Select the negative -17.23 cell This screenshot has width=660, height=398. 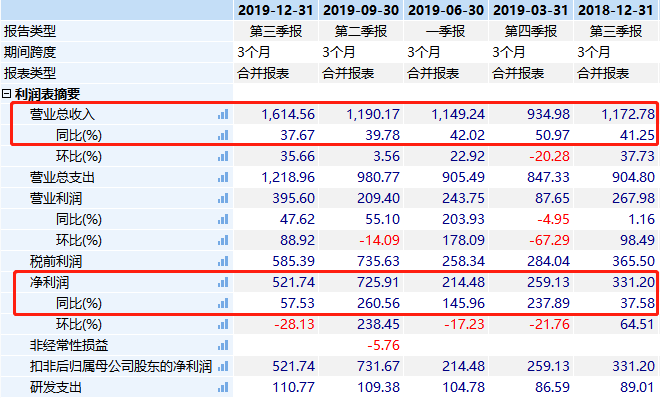pyautogui.click(x=464, y=325)
